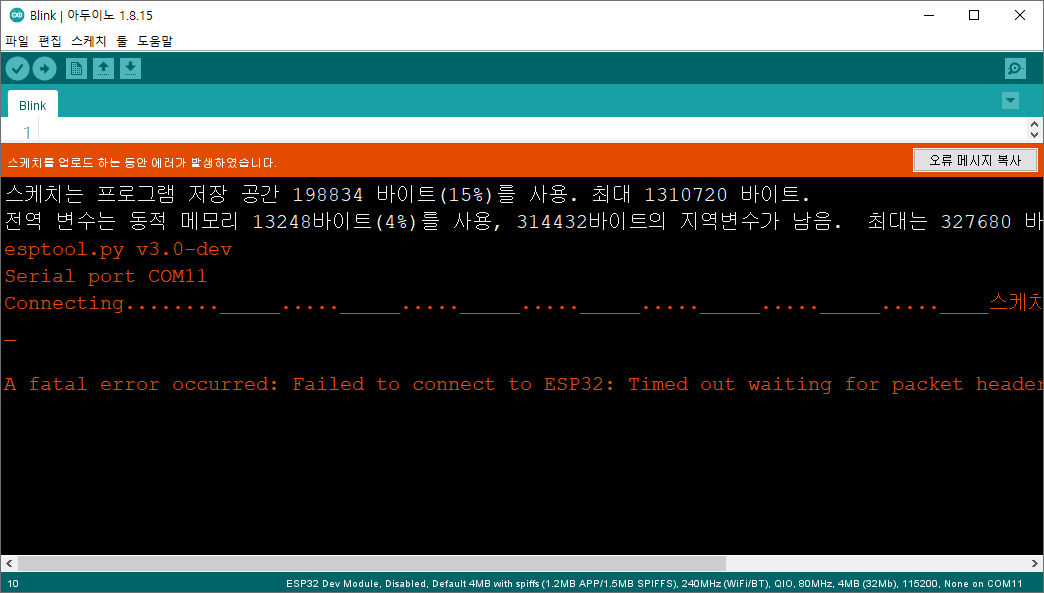Click the line number 10 in status bar
Image resolution: width=1044 pixels, height=593 pixels.
point(13,584)
